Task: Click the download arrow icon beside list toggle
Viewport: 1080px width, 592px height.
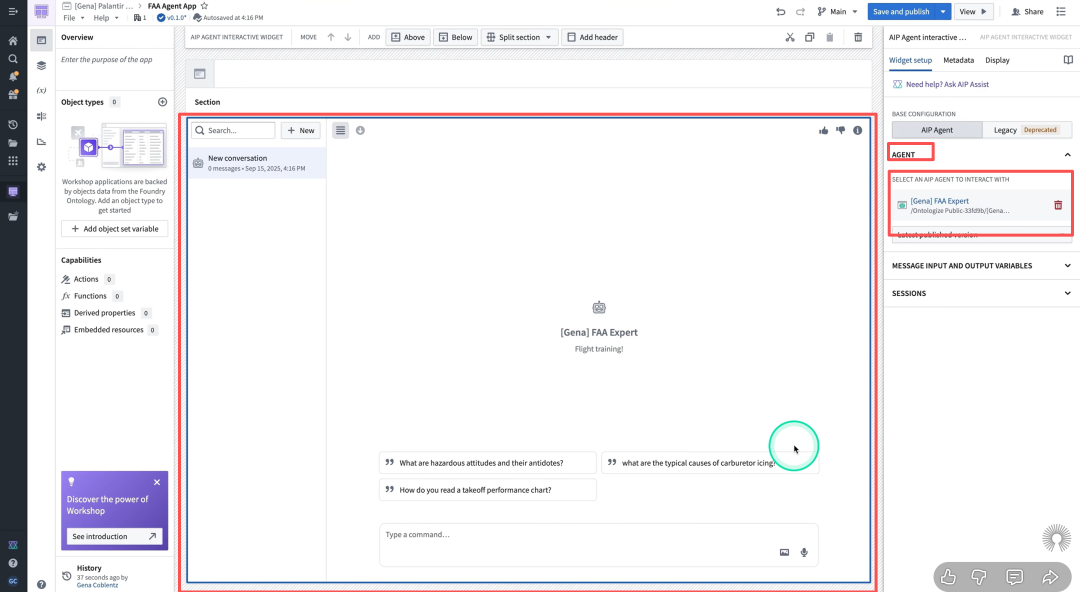Action: (360, 130)
